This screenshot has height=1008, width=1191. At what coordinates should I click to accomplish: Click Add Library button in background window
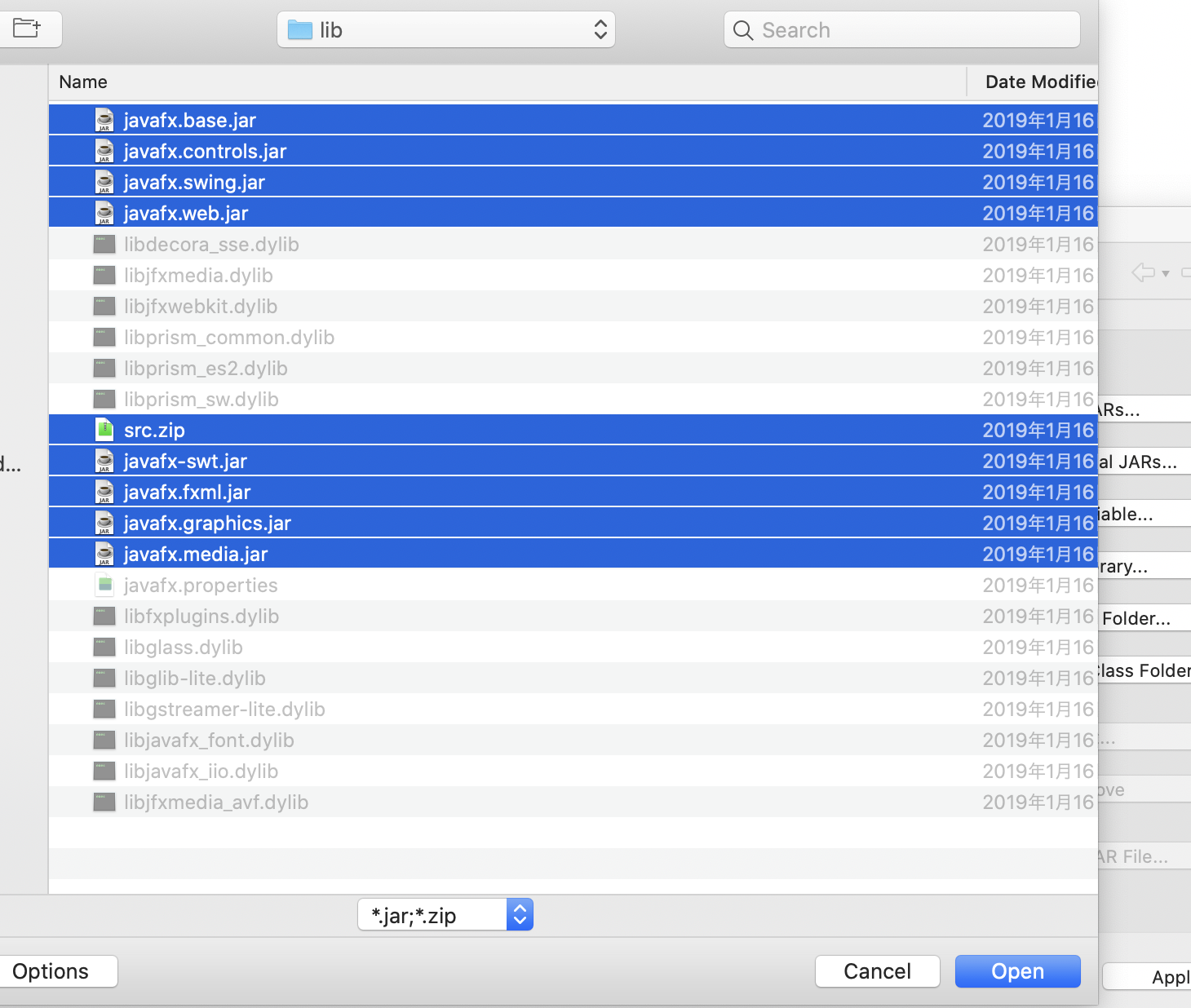1145,566
